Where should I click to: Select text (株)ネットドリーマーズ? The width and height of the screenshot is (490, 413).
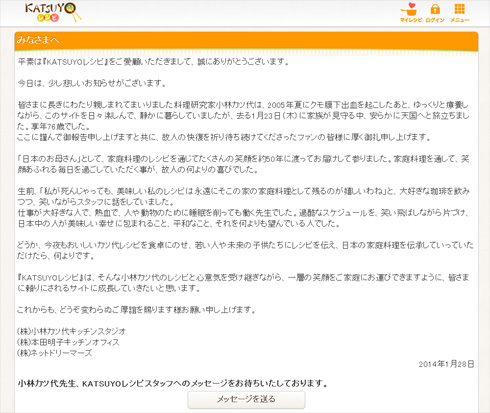pyautogui.click(x=54, y=353)
